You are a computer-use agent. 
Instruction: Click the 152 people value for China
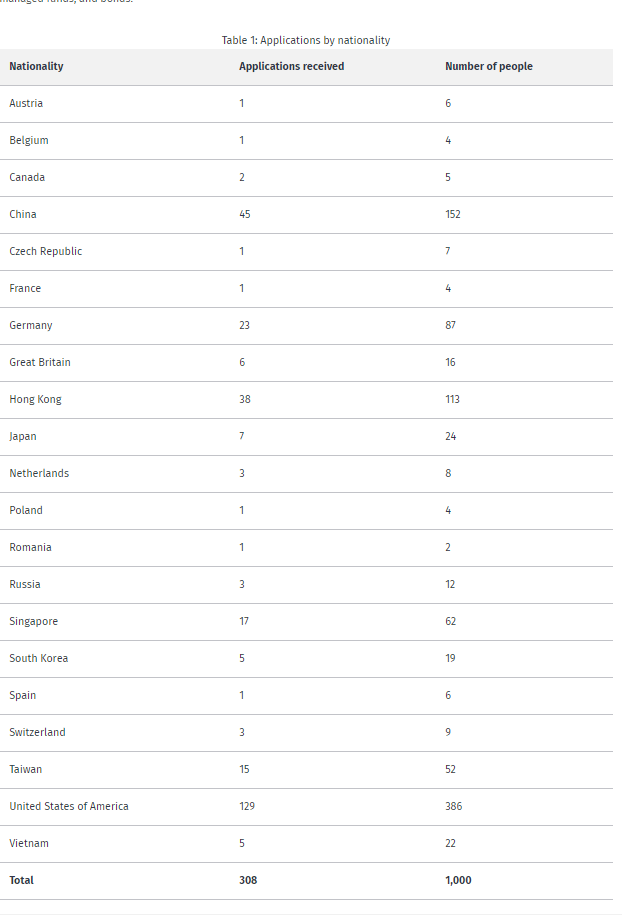453,214
